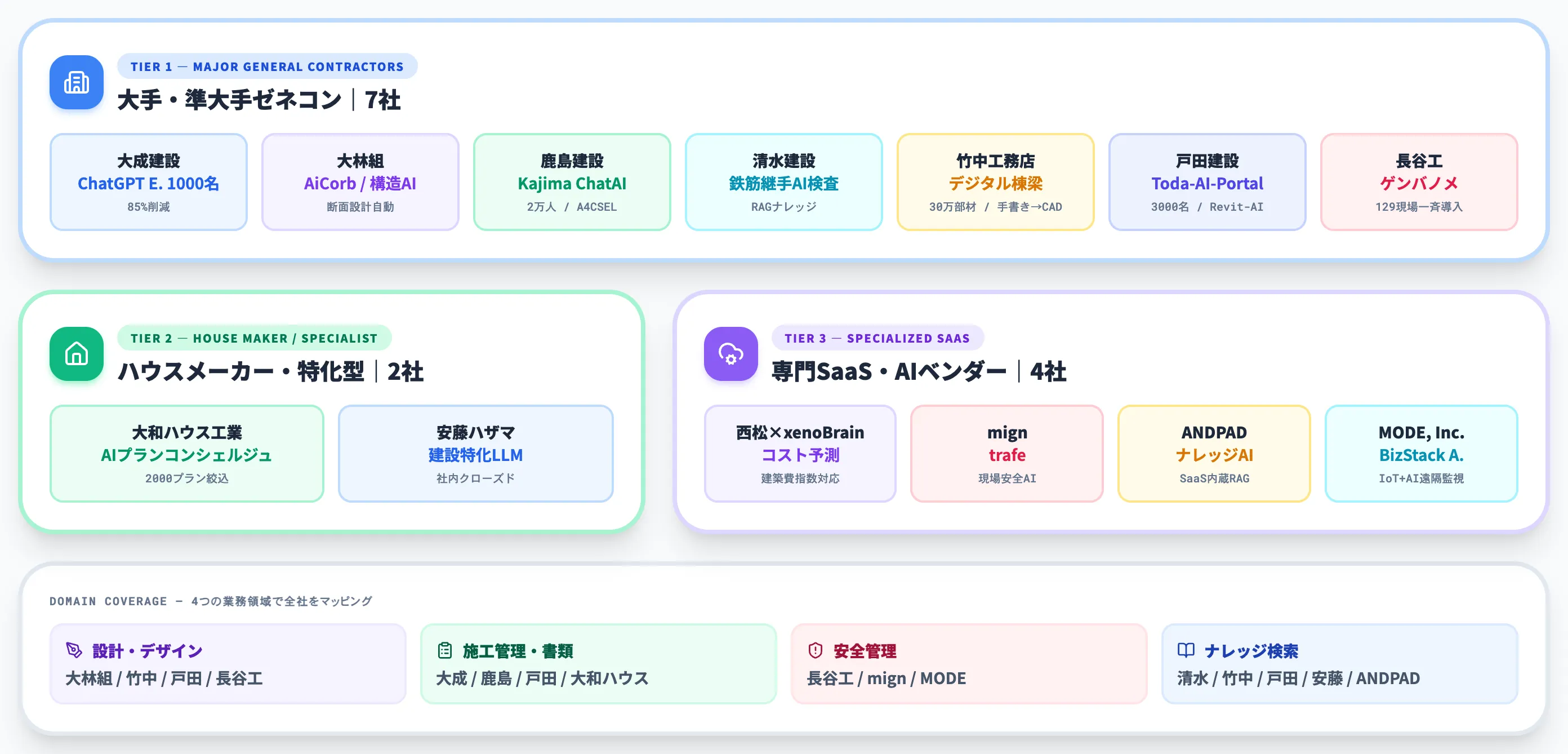Click the shield alert icon beside 安全管理

[x=815, y=650]
